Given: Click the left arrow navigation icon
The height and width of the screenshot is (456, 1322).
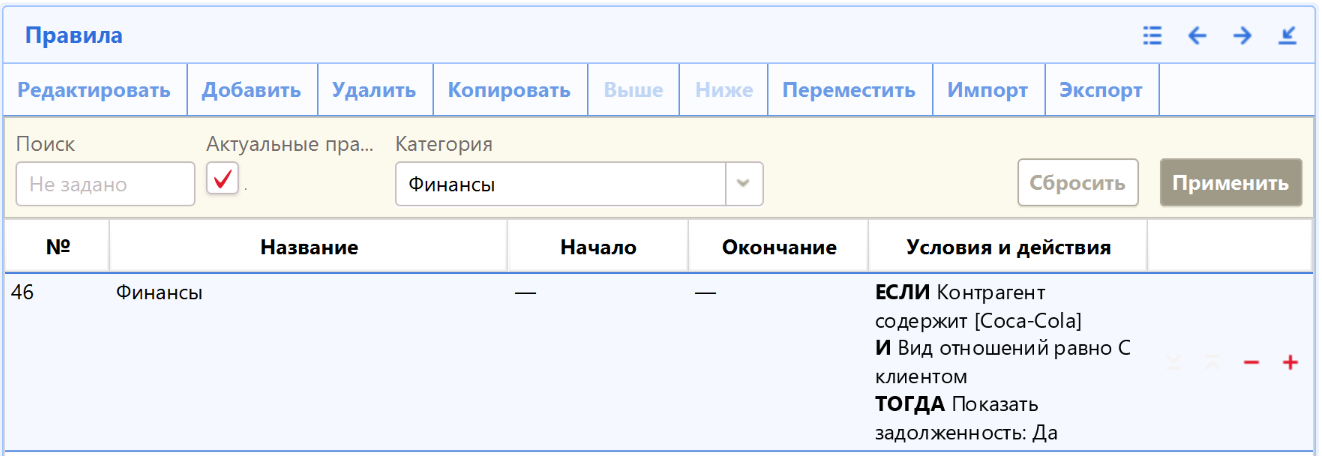Looking at the screenshot, I should [x=1197, y=36].
